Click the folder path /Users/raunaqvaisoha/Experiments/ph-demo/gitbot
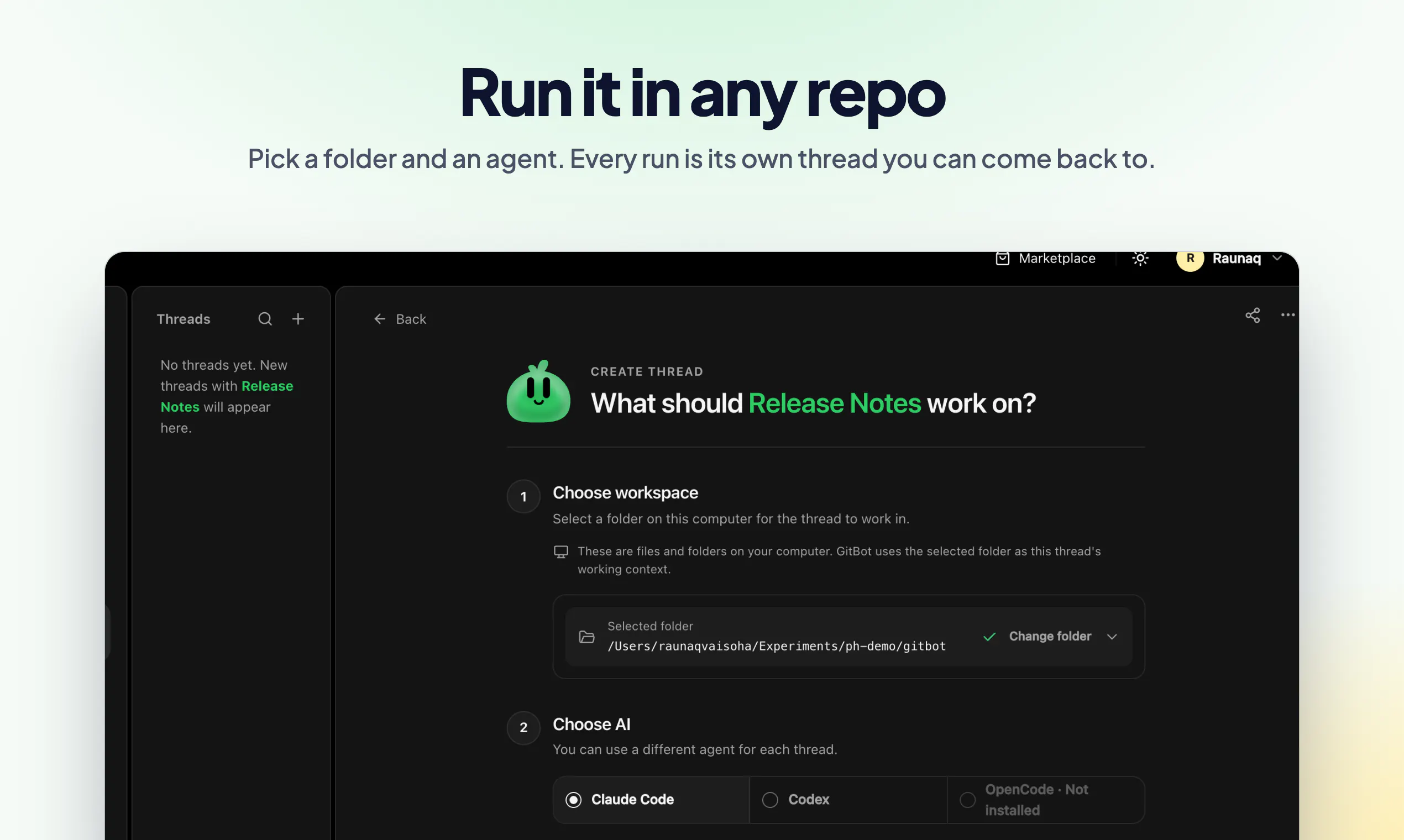The height and width of the screenshot is (840, 1404). click(777, 647)
